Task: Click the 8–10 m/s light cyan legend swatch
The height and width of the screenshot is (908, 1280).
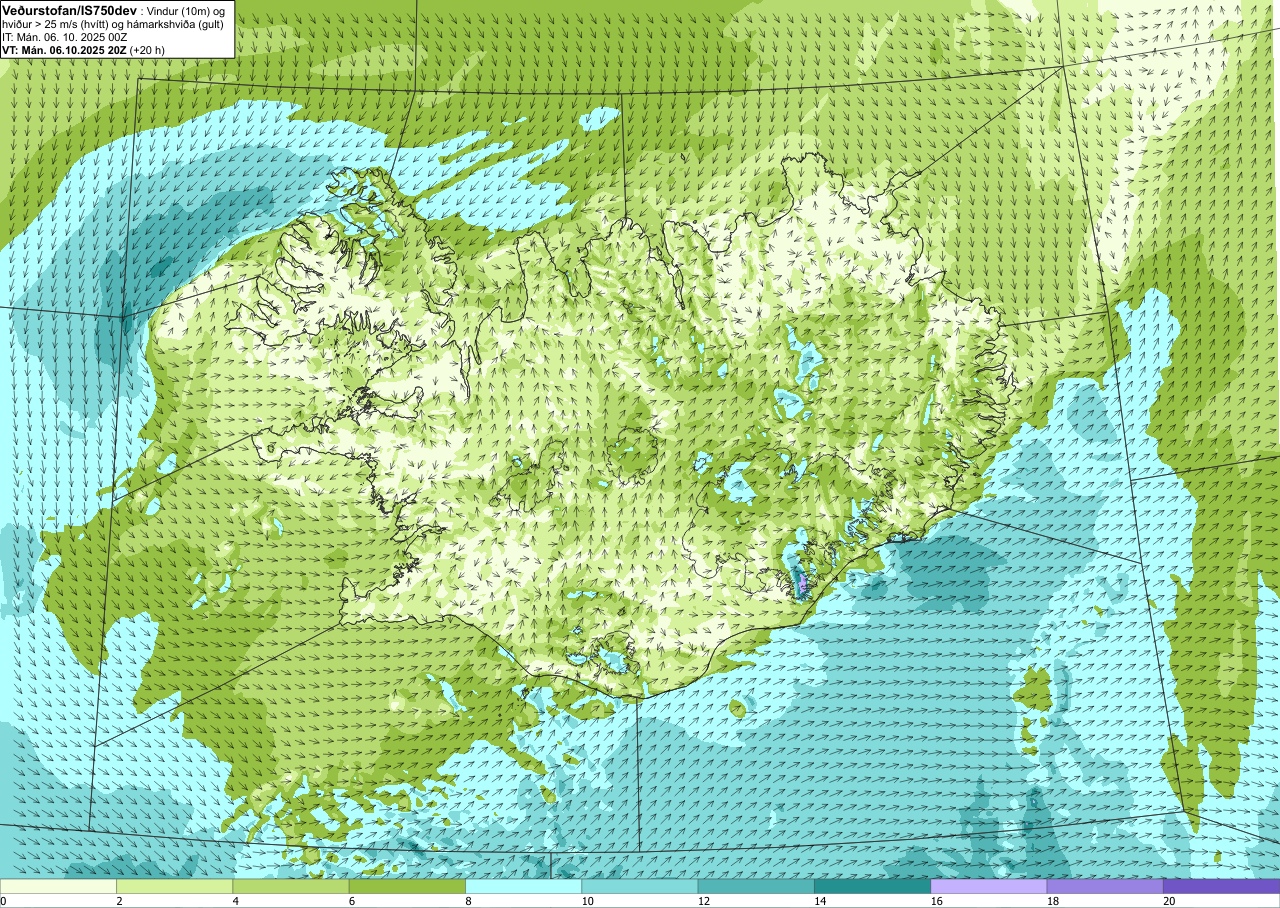Action: tap(523, 886)
